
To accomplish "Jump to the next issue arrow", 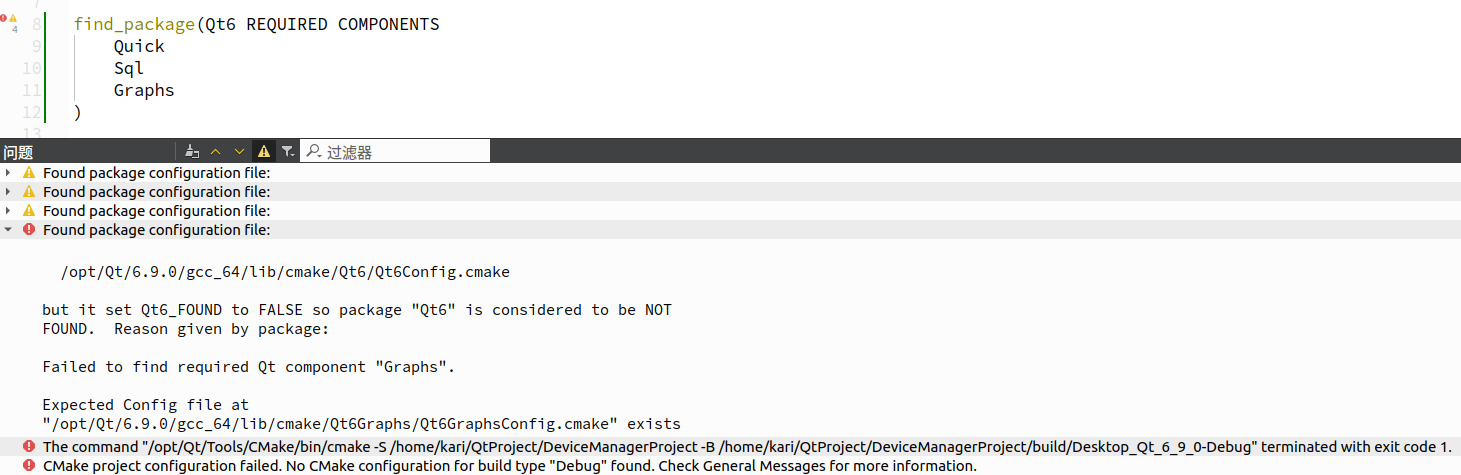I will click(239, 151).
